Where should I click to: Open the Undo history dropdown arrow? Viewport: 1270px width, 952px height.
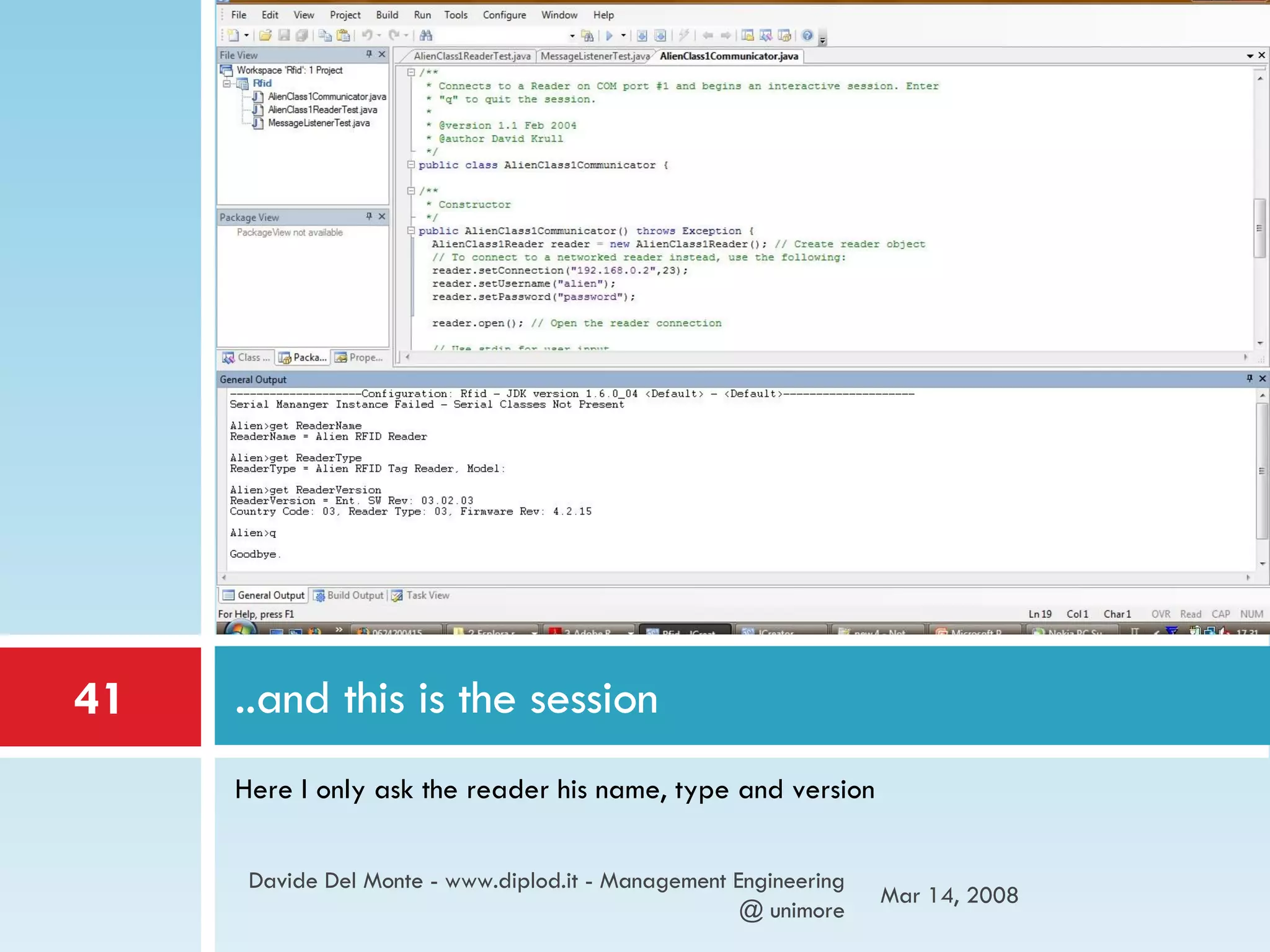(379, 35)
